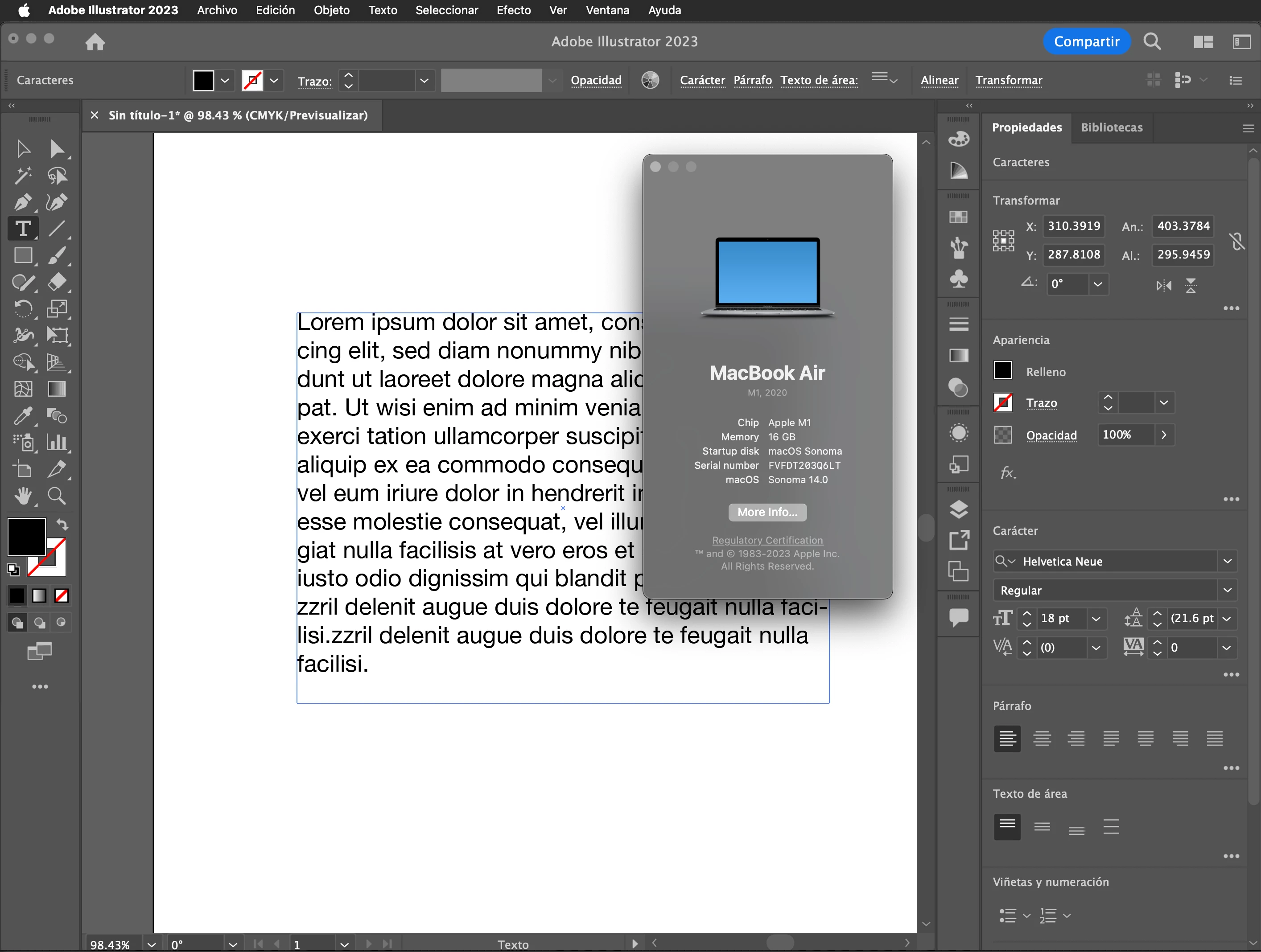Toggle constrain width and height proportions
The height and width of the screenshot is (952, 1261).
tap(1236, 241)
